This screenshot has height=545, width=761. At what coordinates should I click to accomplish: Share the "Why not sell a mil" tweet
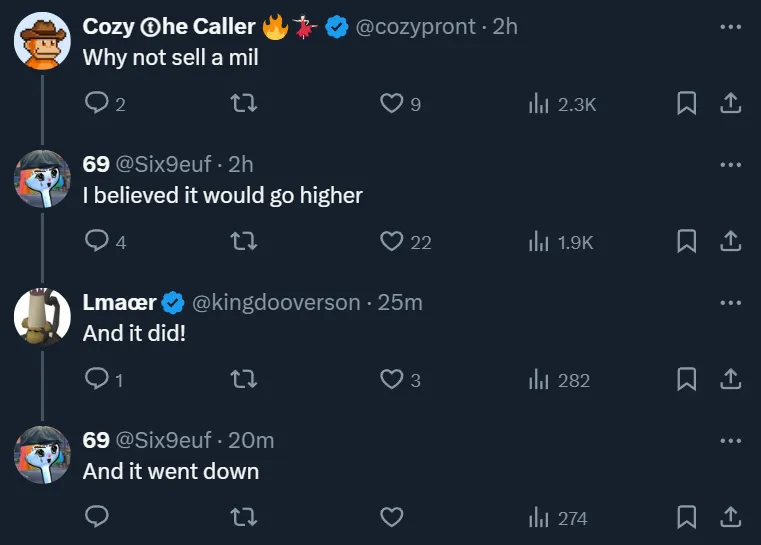pyautogui.click(x=730, y=103)
